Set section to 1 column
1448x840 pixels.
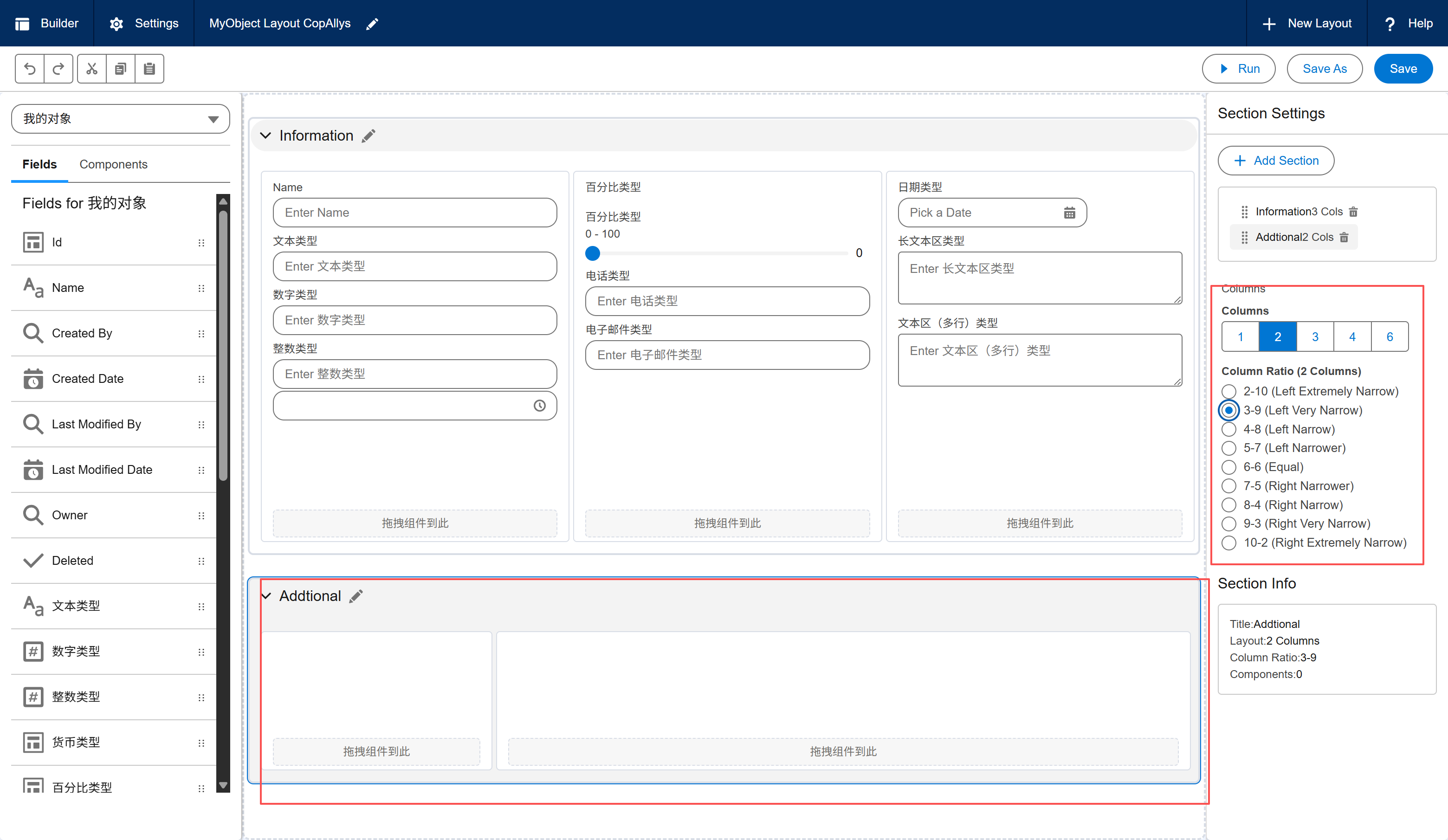pos(1241,336)
